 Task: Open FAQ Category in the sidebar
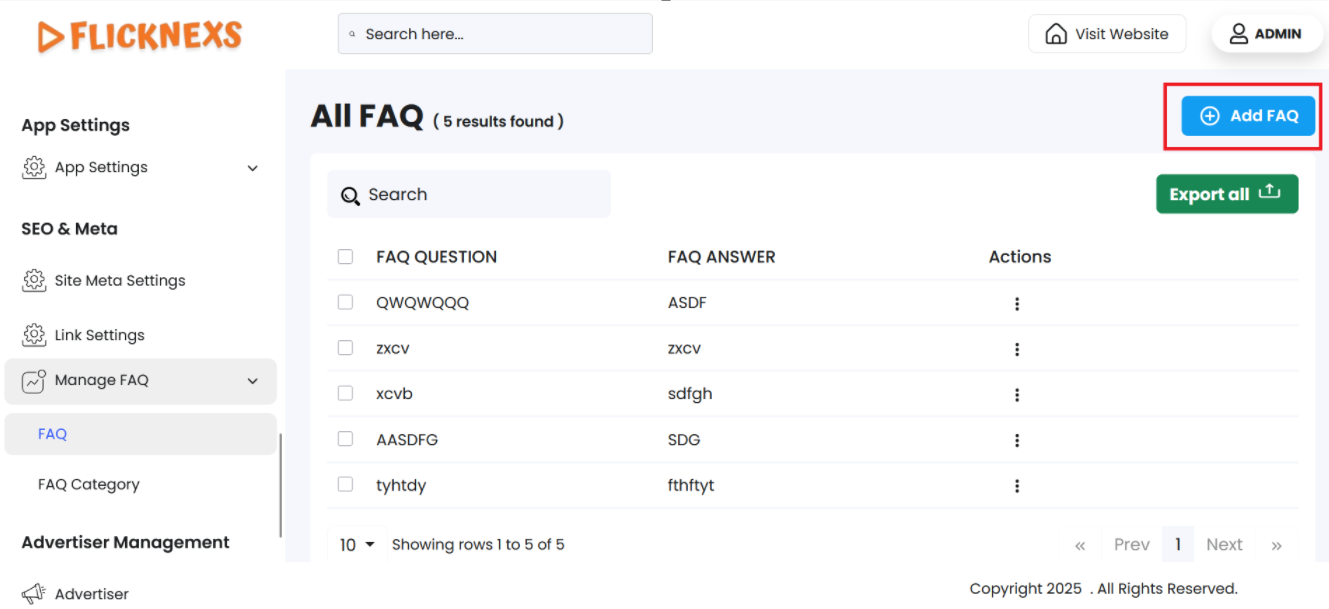[89, 485]
